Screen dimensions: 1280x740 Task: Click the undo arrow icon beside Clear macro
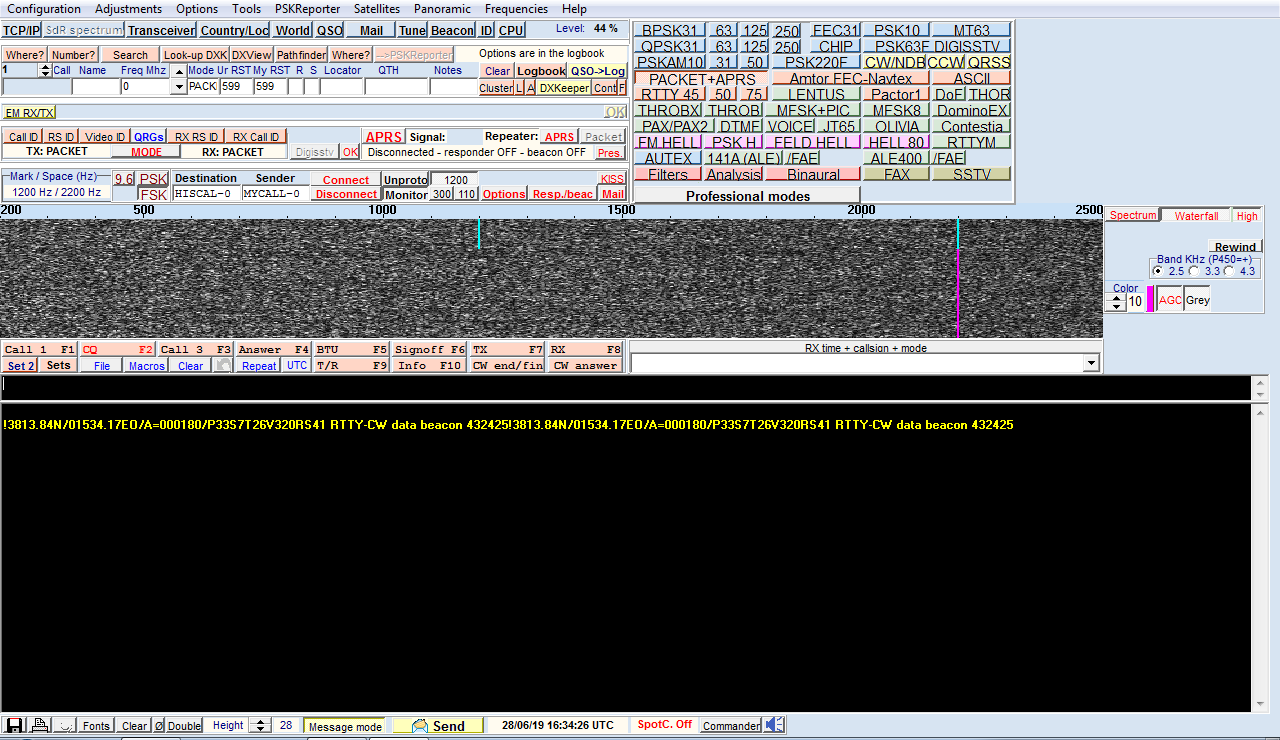pos(223,366)
